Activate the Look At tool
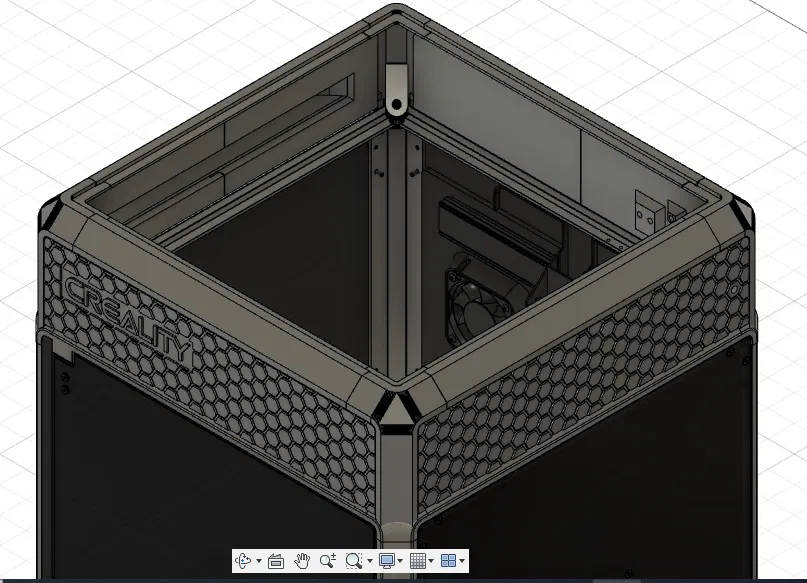 click(276, 561)
